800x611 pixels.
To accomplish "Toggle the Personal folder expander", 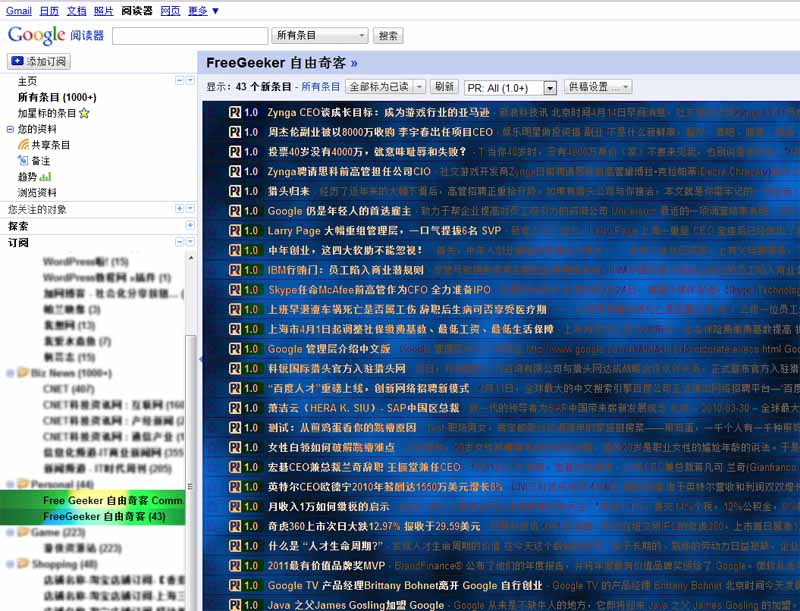I will point(10,484).
